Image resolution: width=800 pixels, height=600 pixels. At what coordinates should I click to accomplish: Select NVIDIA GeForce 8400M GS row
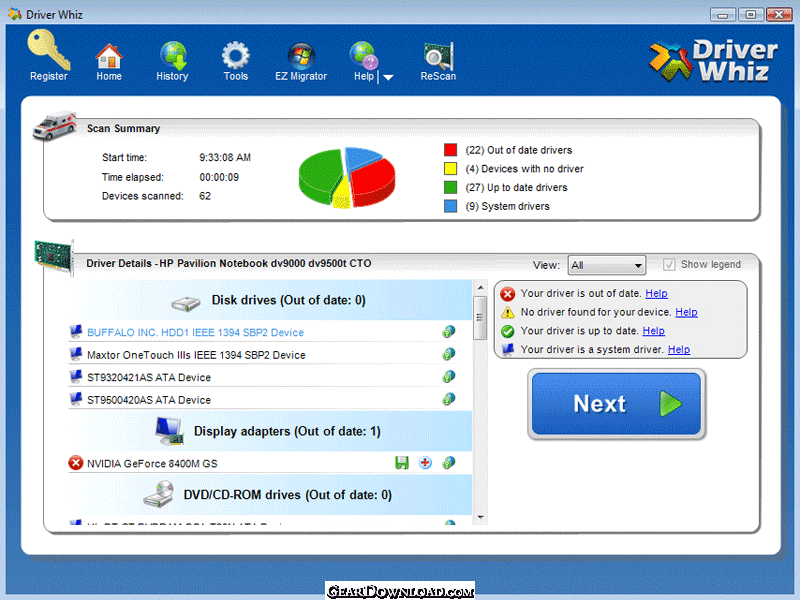263,463
